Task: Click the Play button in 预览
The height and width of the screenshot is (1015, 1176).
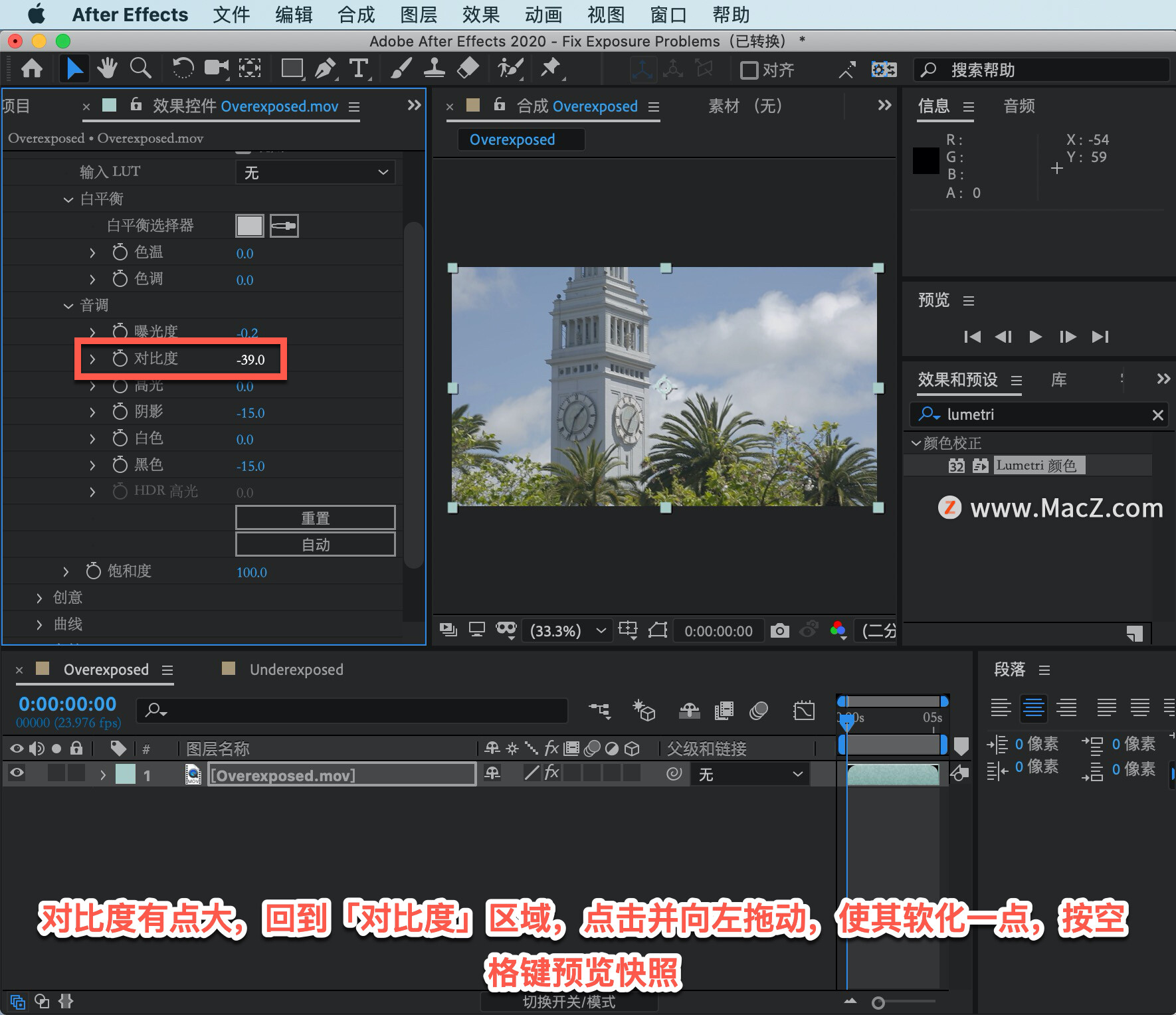Action: [x=1035, y=337]
